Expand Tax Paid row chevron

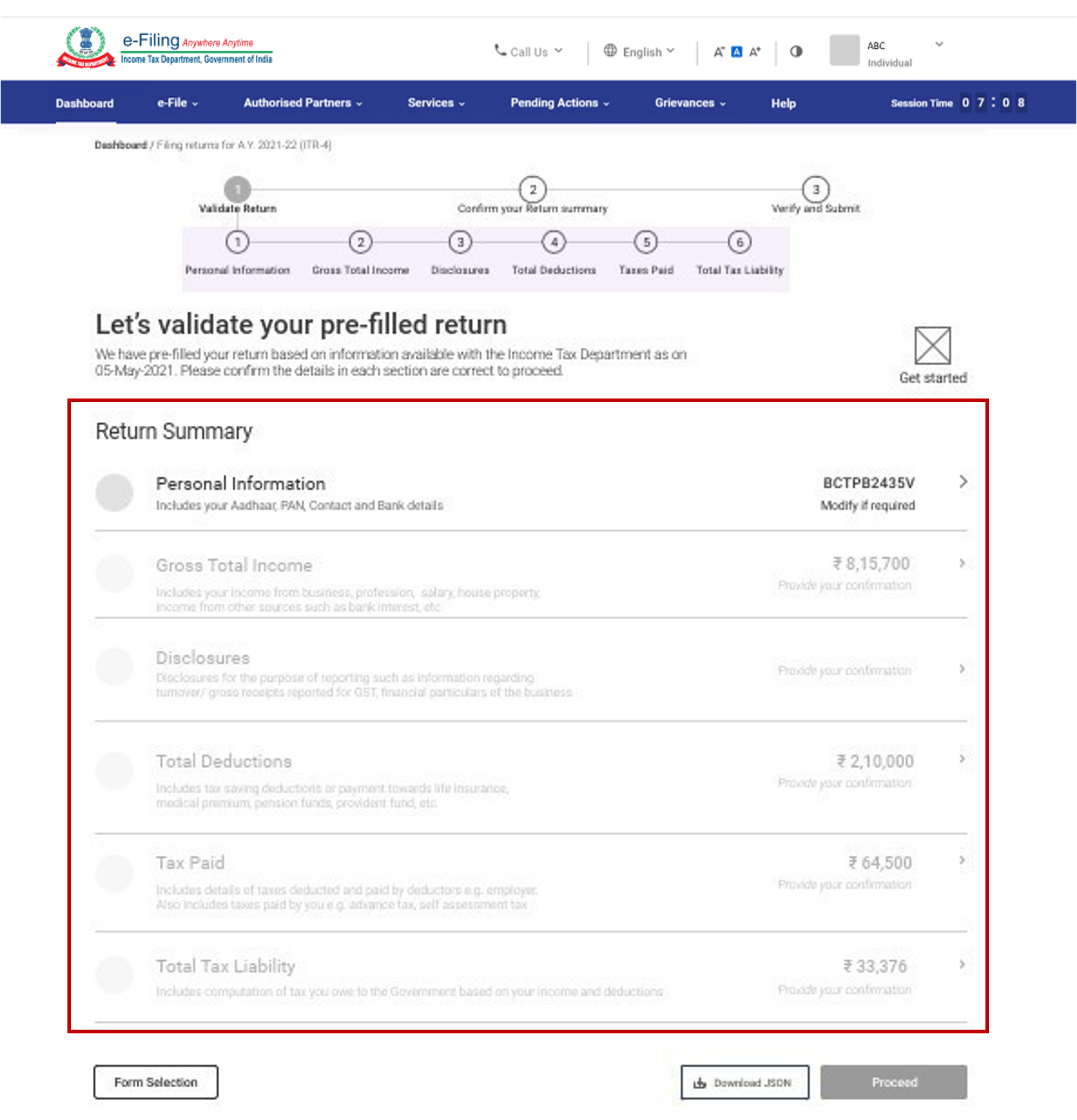tap(963, 861)
